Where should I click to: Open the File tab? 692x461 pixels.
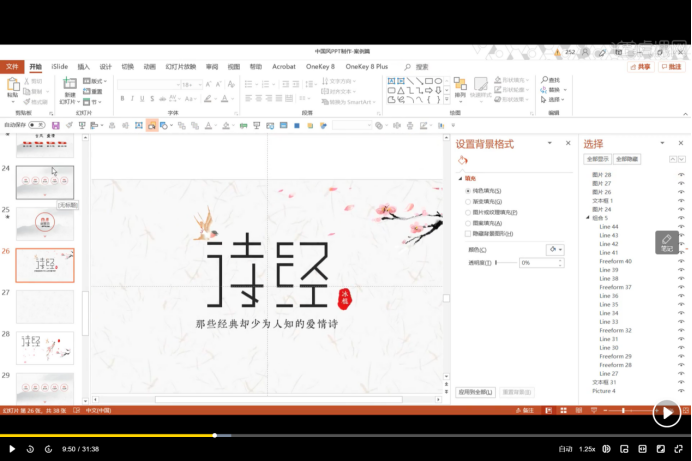pos(12,67)
